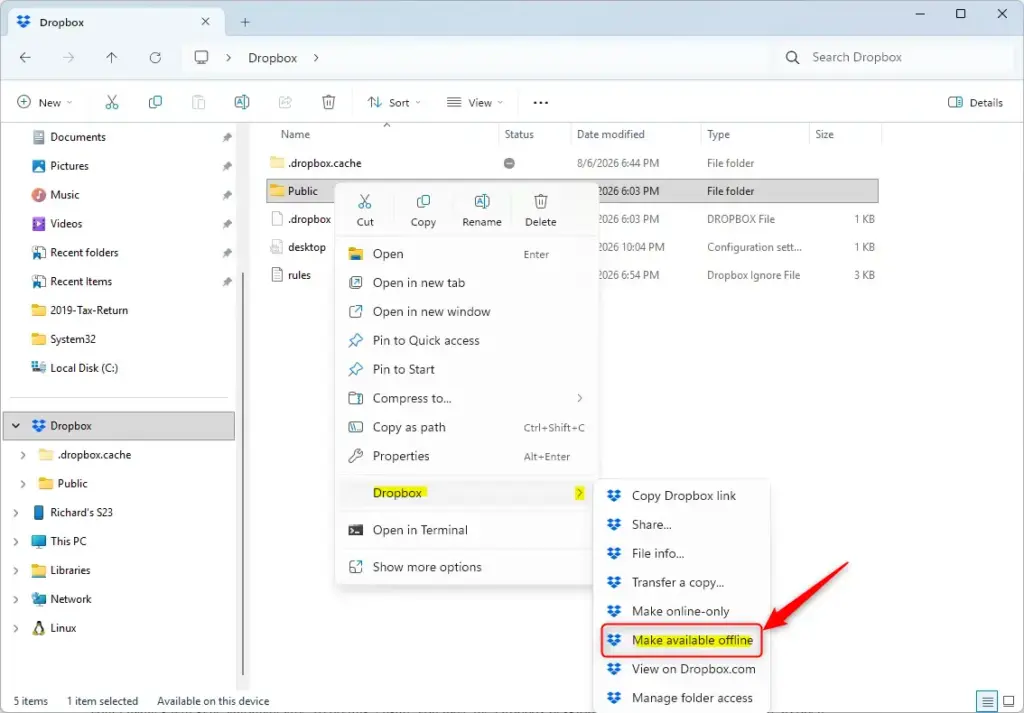Sort by Date modified column header

(635, 135)
